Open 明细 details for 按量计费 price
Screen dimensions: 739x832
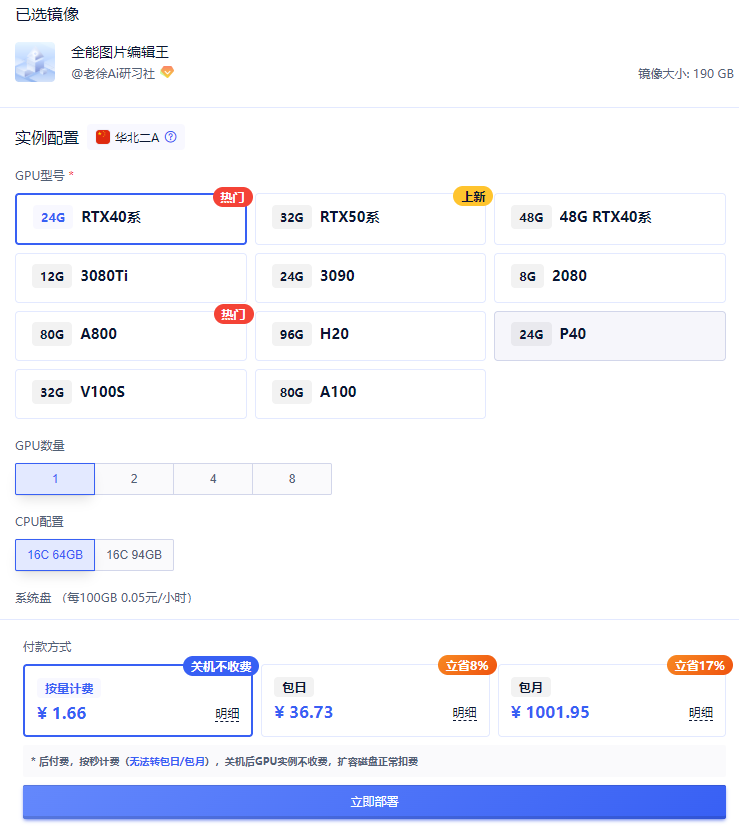tap(227, 714)
